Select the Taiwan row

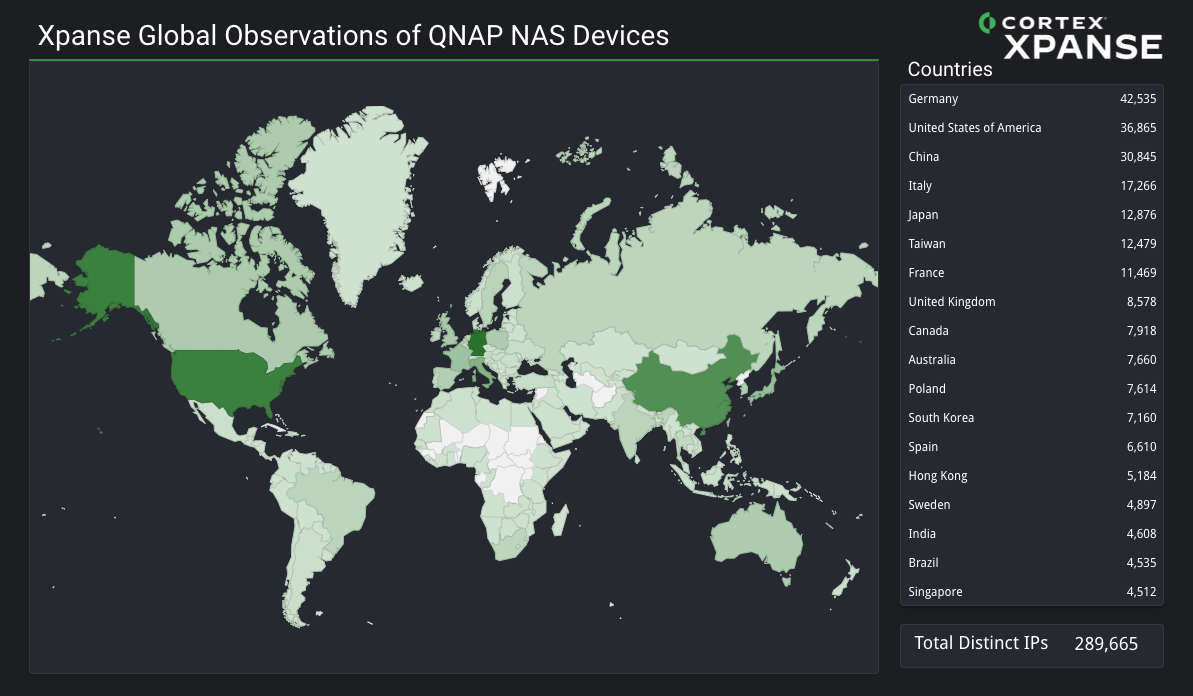1032,243
